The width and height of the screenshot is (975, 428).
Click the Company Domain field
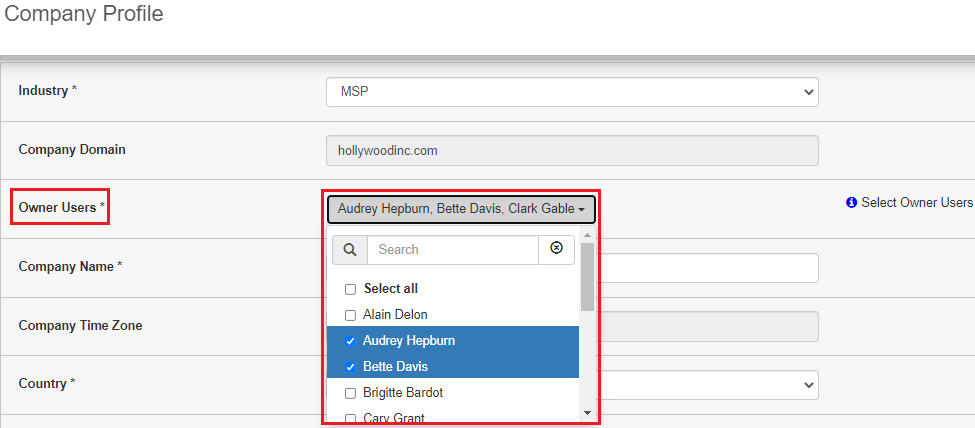click(572, 151)
